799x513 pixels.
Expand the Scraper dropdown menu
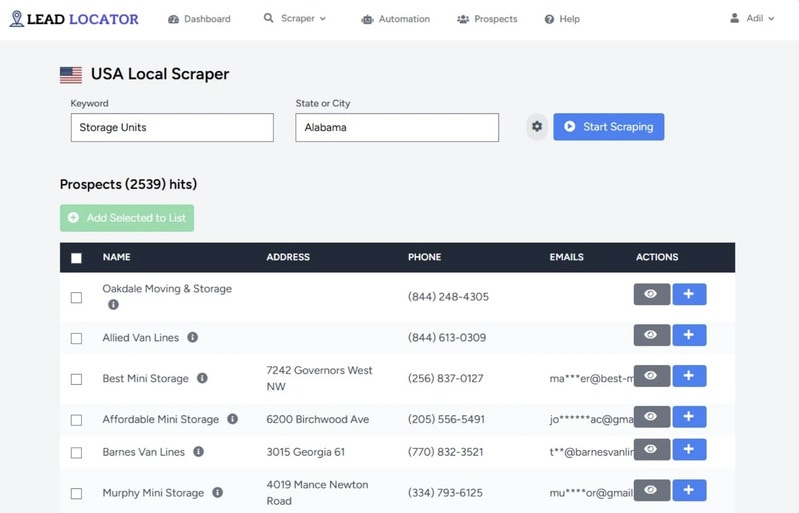coord(295,18)
